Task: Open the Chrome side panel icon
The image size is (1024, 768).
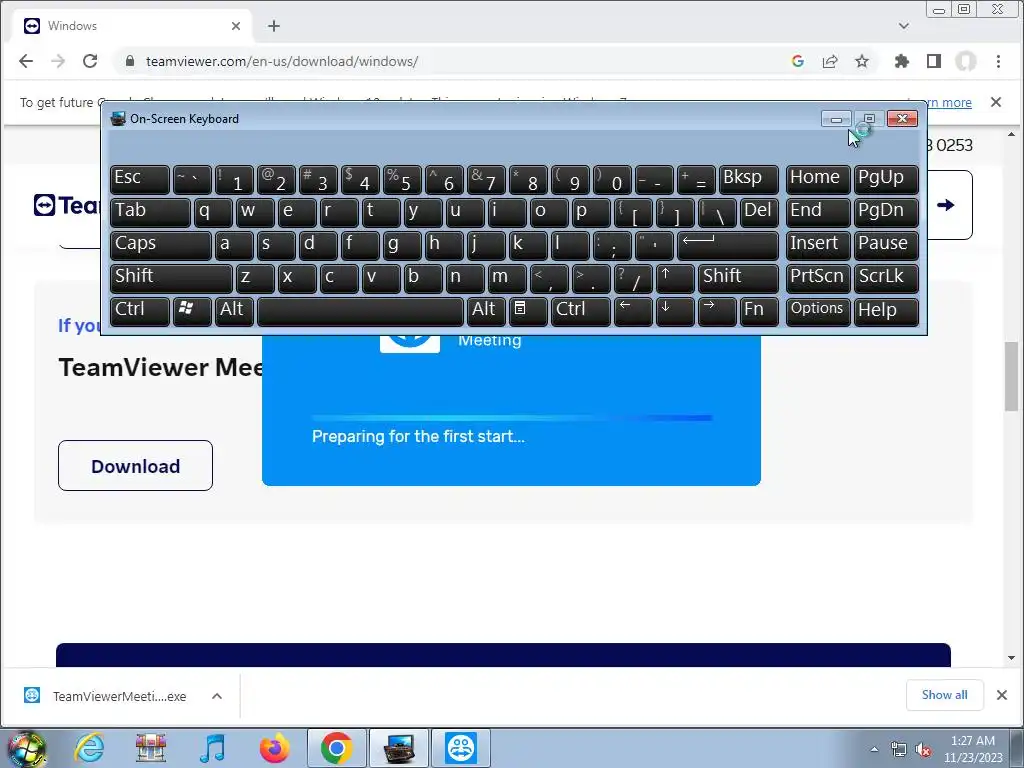Action: (934, 61)
